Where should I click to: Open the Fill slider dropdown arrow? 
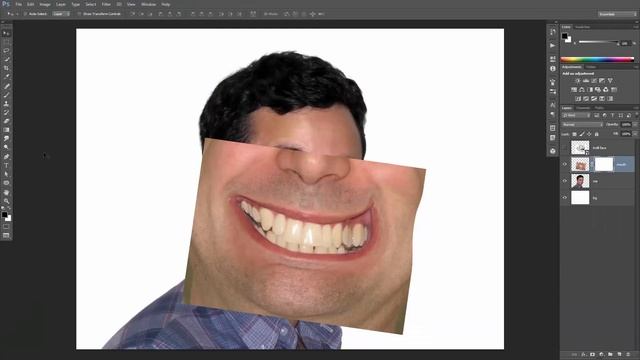(635, 134)
